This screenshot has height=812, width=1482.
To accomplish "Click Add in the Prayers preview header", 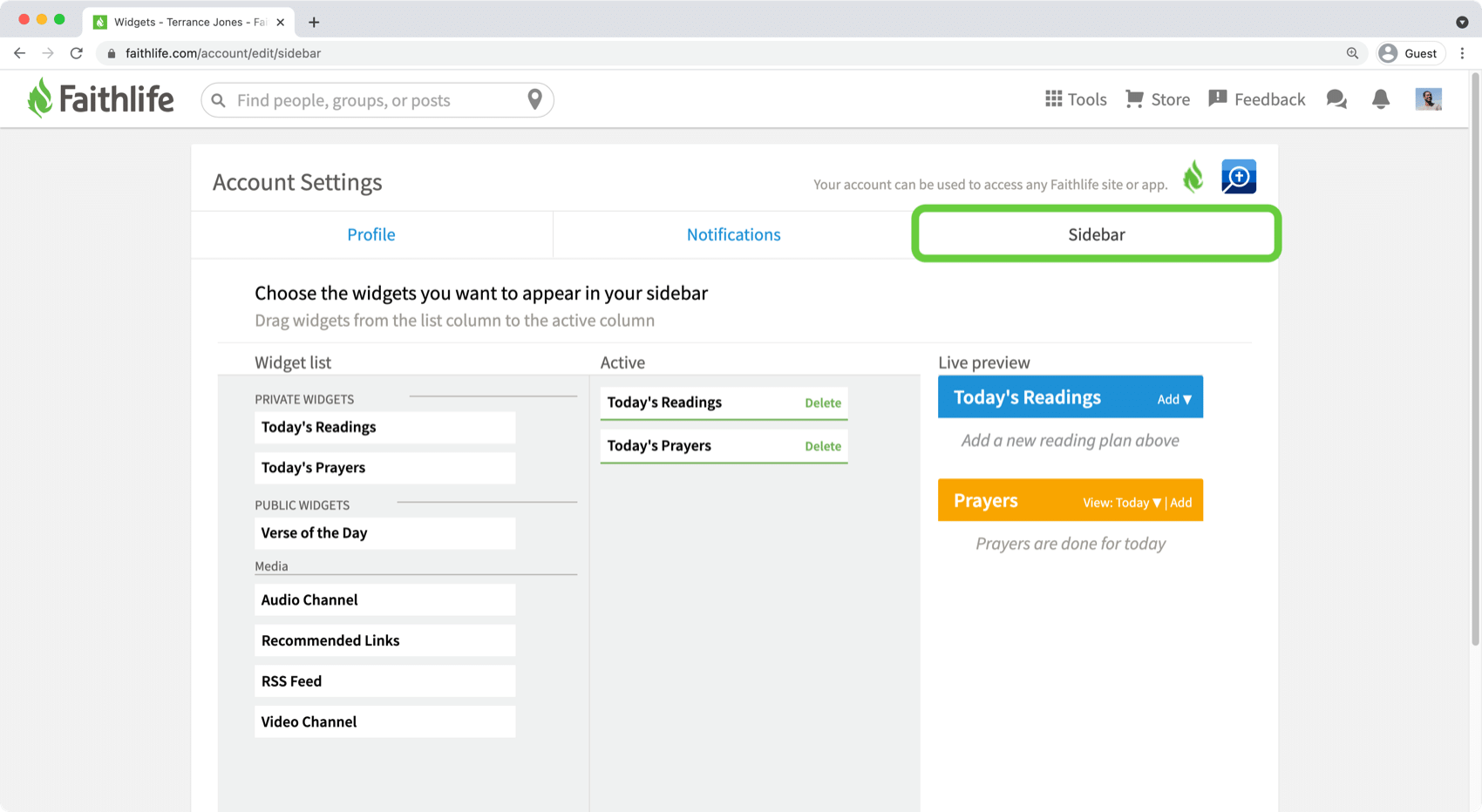I will tap(1181, 503).
